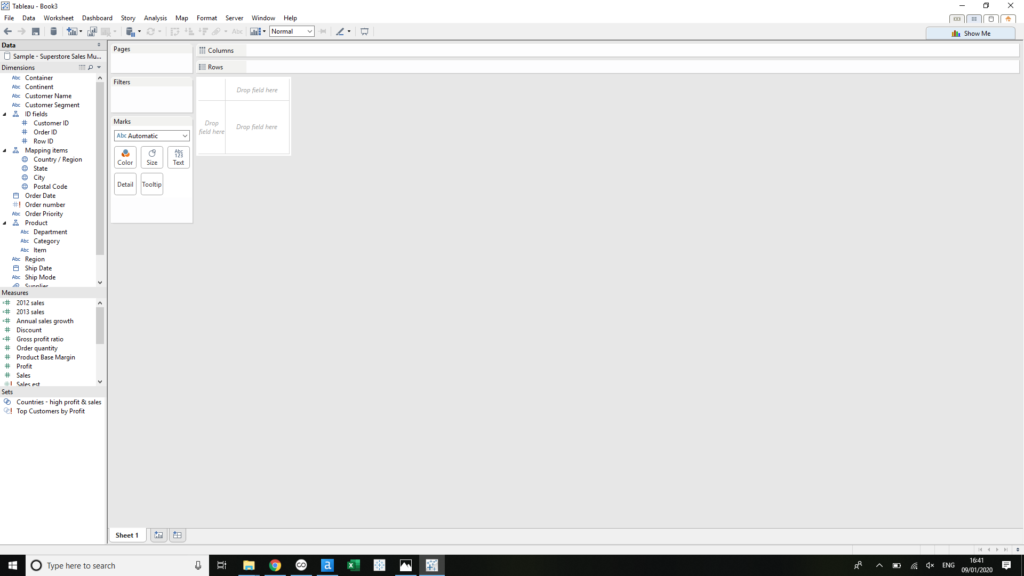
Task: Select the Sheet 1 tab
Action: pyautogui.click(x=127, y=535)
